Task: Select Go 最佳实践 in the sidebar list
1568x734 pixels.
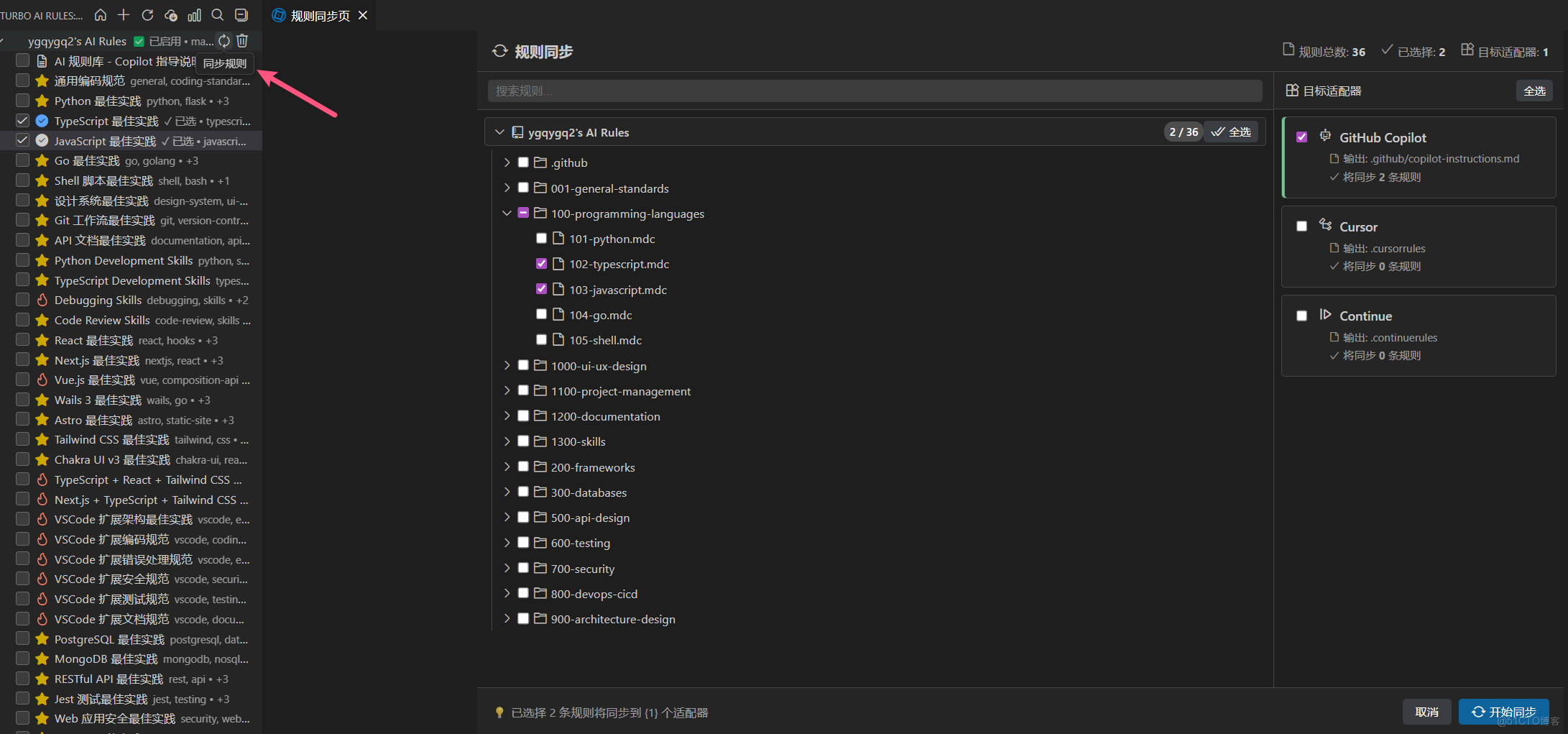Action: 87,161
